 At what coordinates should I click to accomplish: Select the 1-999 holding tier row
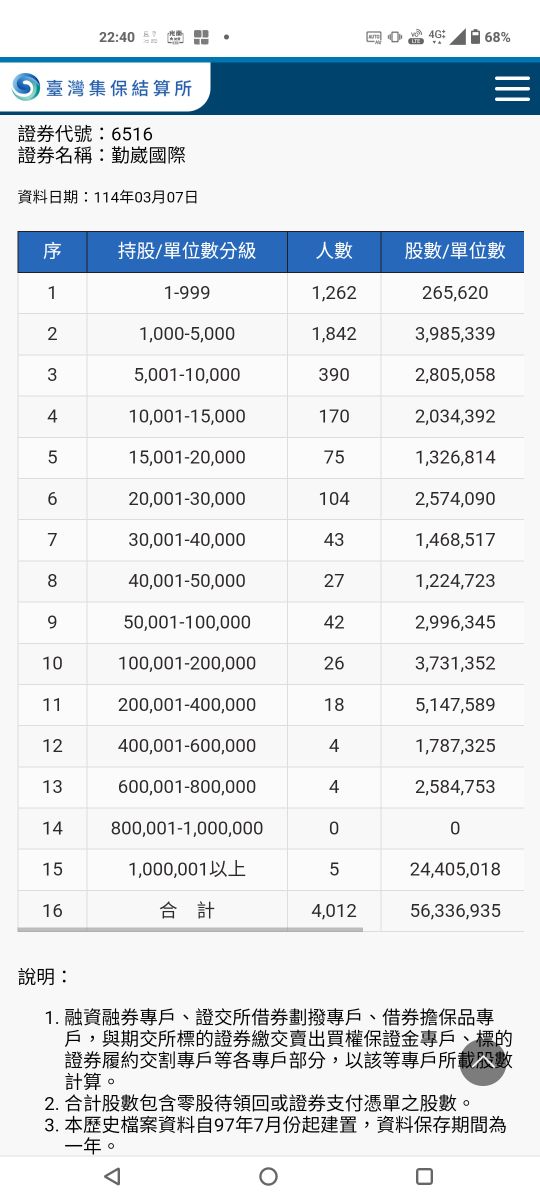pyautogui.click(x=270, y=293)
